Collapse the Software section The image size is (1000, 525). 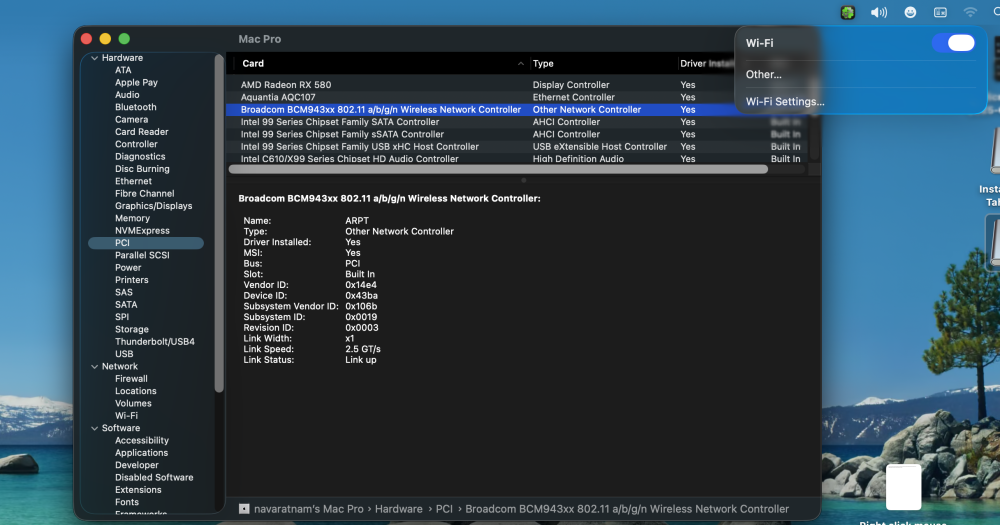[x=94, y=429]
